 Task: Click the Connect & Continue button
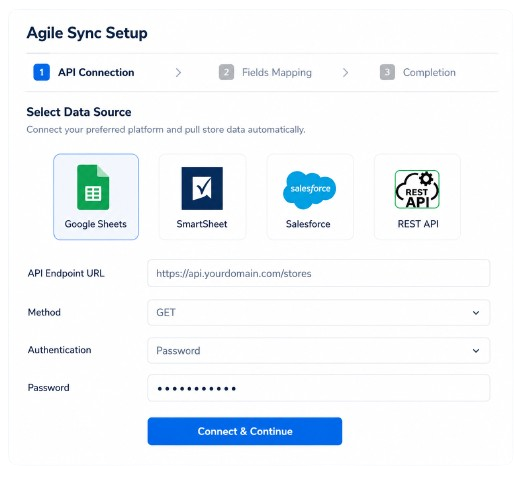click(245, 431)
